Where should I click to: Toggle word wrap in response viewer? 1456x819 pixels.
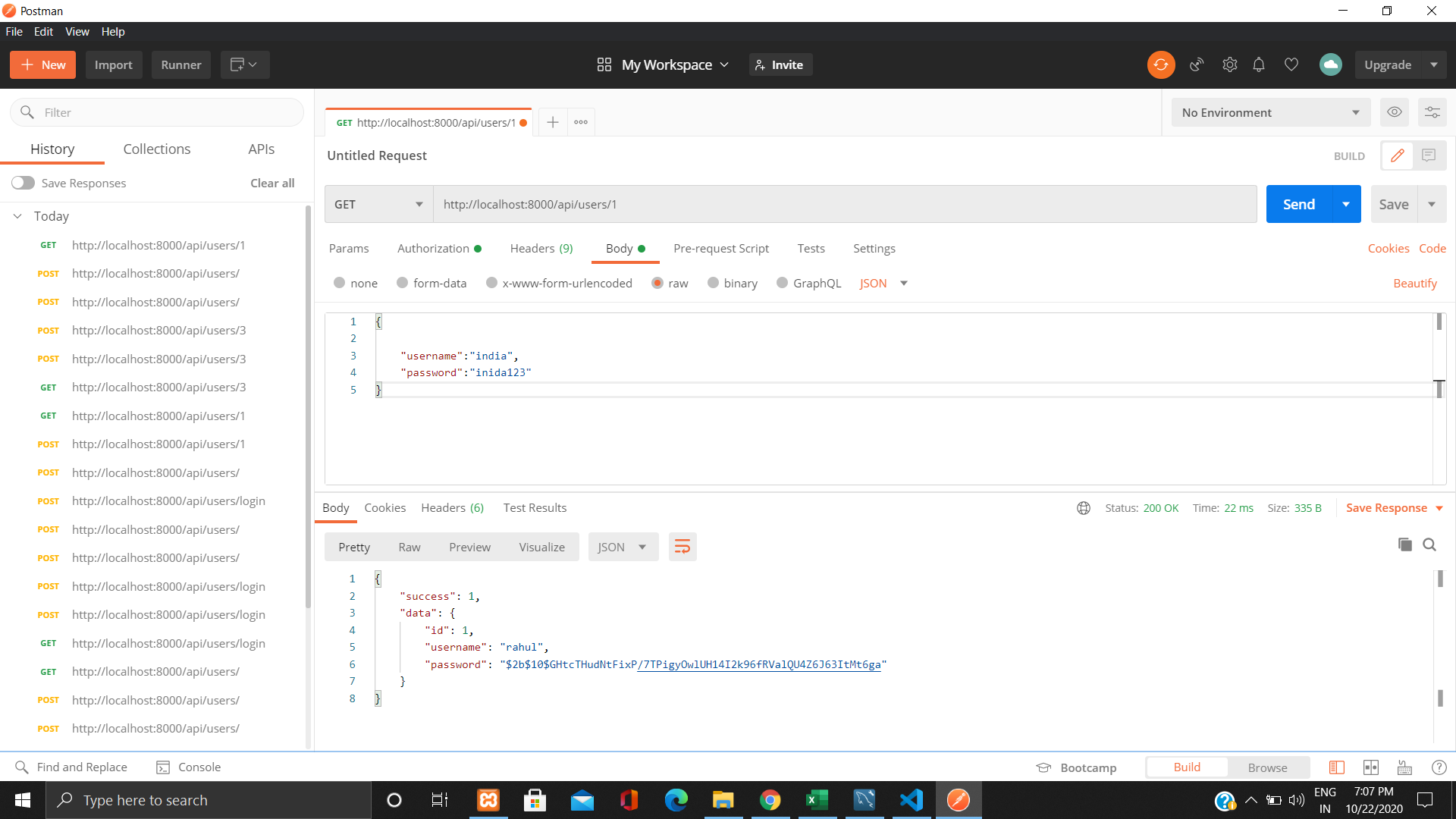(x=682, y=547)
